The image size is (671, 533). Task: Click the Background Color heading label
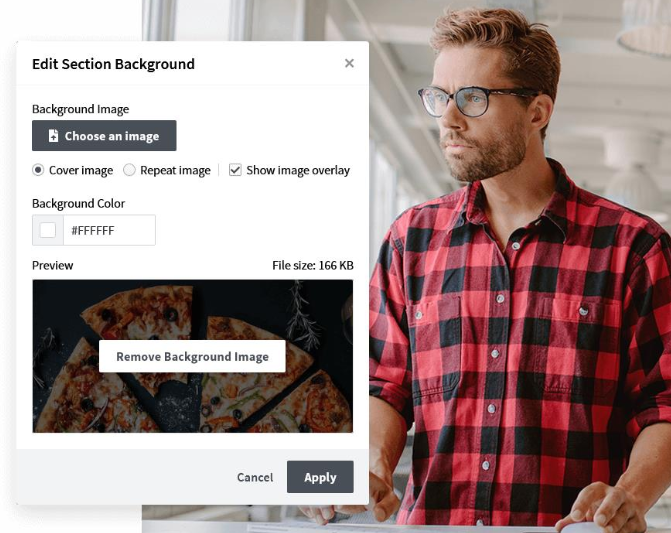[78, 204]
